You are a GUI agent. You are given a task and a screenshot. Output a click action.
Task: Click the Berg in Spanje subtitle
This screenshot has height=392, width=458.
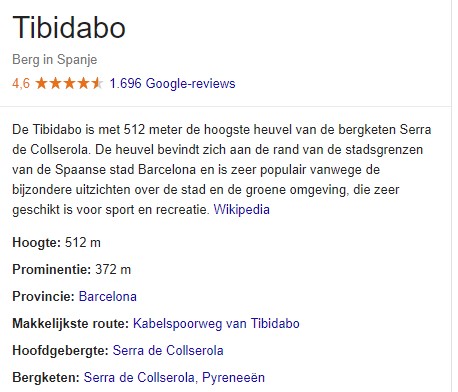pos(55,60)
